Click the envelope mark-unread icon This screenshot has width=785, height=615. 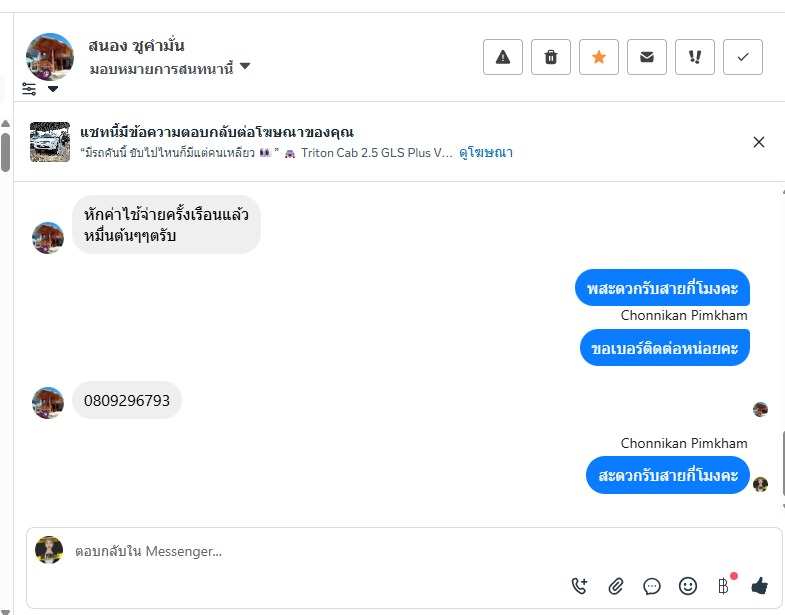pos(647,57)
